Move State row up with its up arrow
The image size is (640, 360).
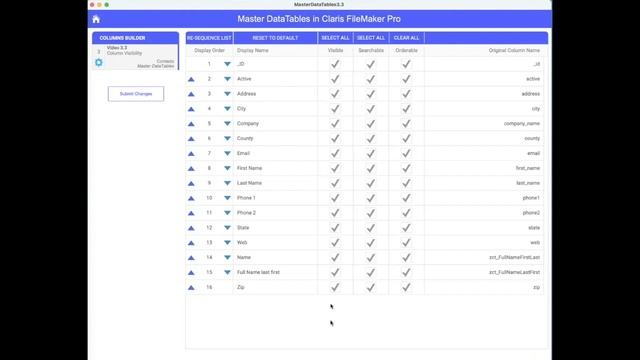pyautogui.click(x=191, y=228)
